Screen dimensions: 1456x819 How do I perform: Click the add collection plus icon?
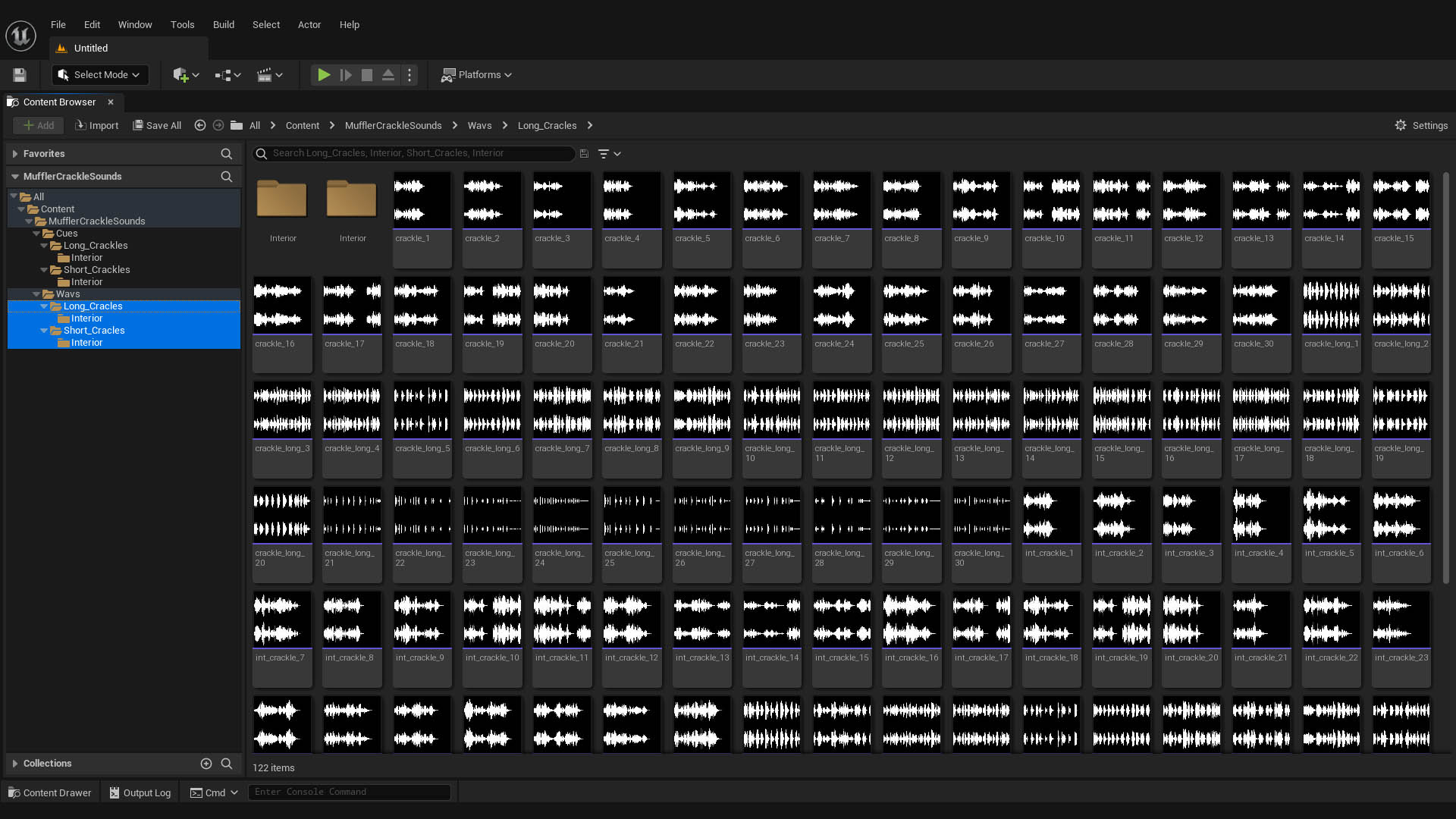point(206,764)
